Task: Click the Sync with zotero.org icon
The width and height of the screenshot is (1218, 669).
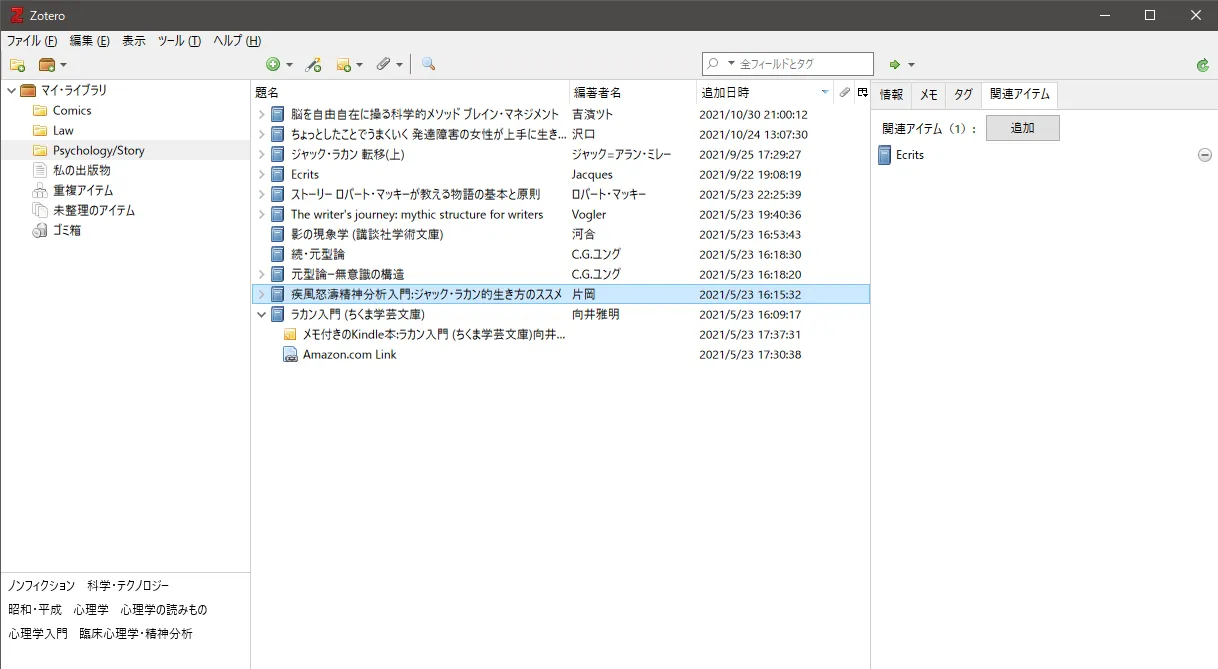Action: click(x=1203, y=65)
